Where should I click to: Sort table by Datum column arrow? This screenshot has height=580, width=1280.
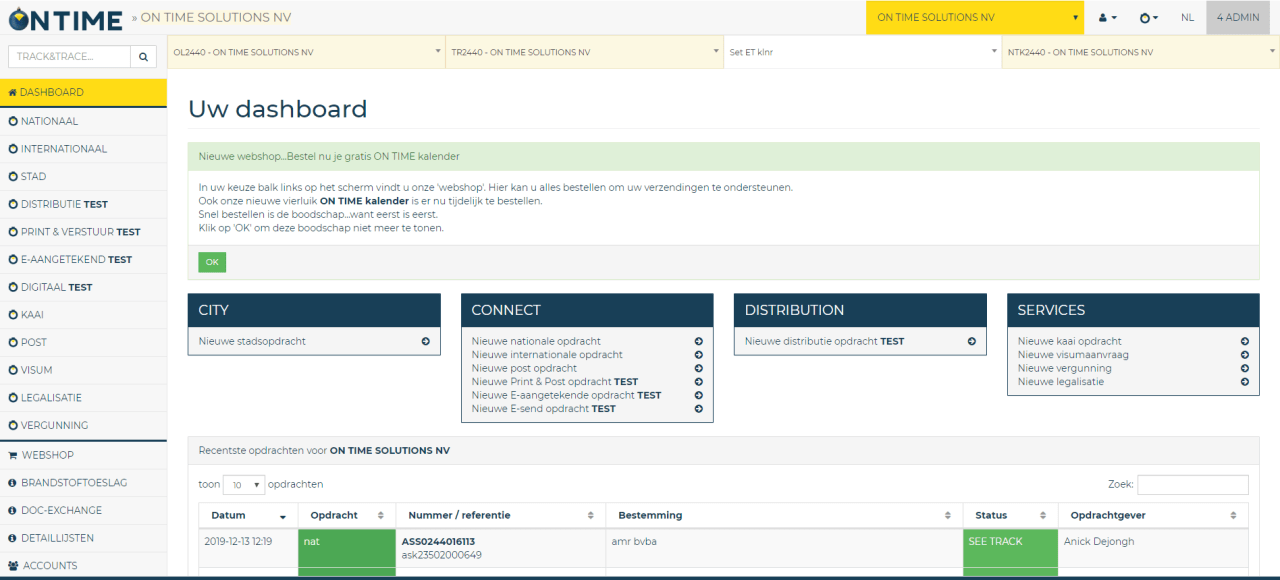tap(283, 516)
